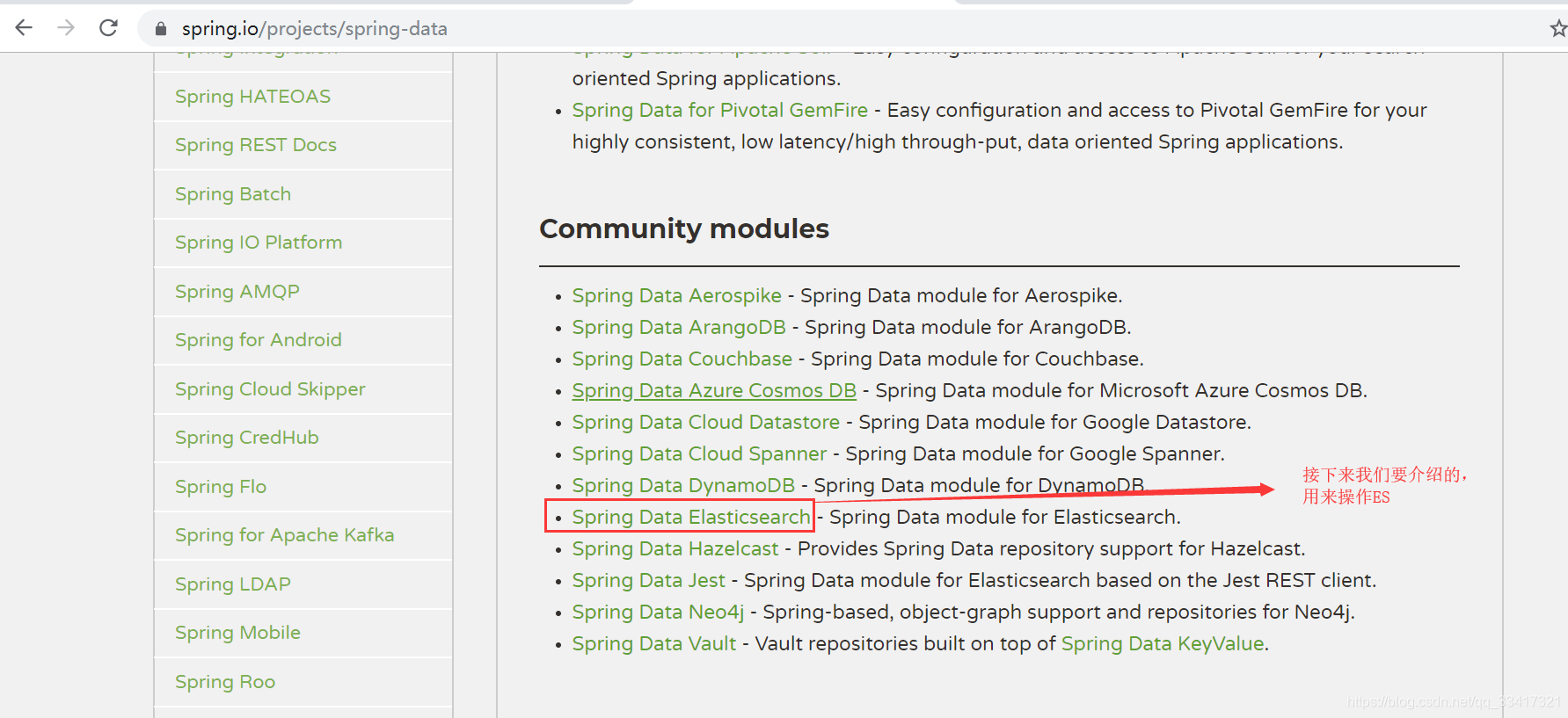1568x718 pixels.
Task: Click the browser forward arrow
Action: click(66, 28)
